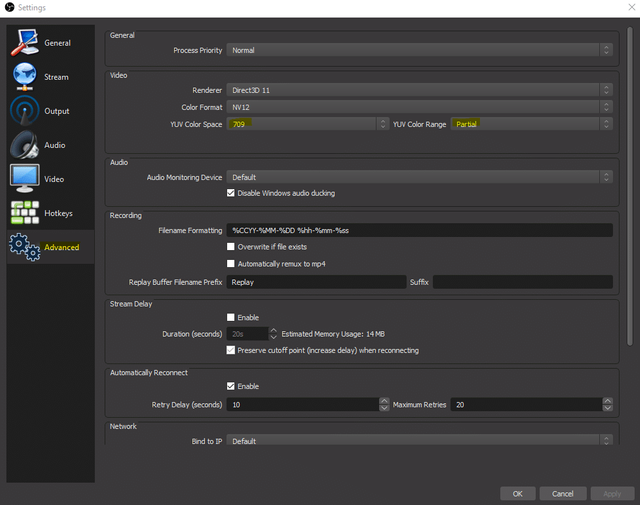This screenshot has width=640, height=505.
Task: Click the Replay Buffer Suffix field
Action: (x=522, y=282)
